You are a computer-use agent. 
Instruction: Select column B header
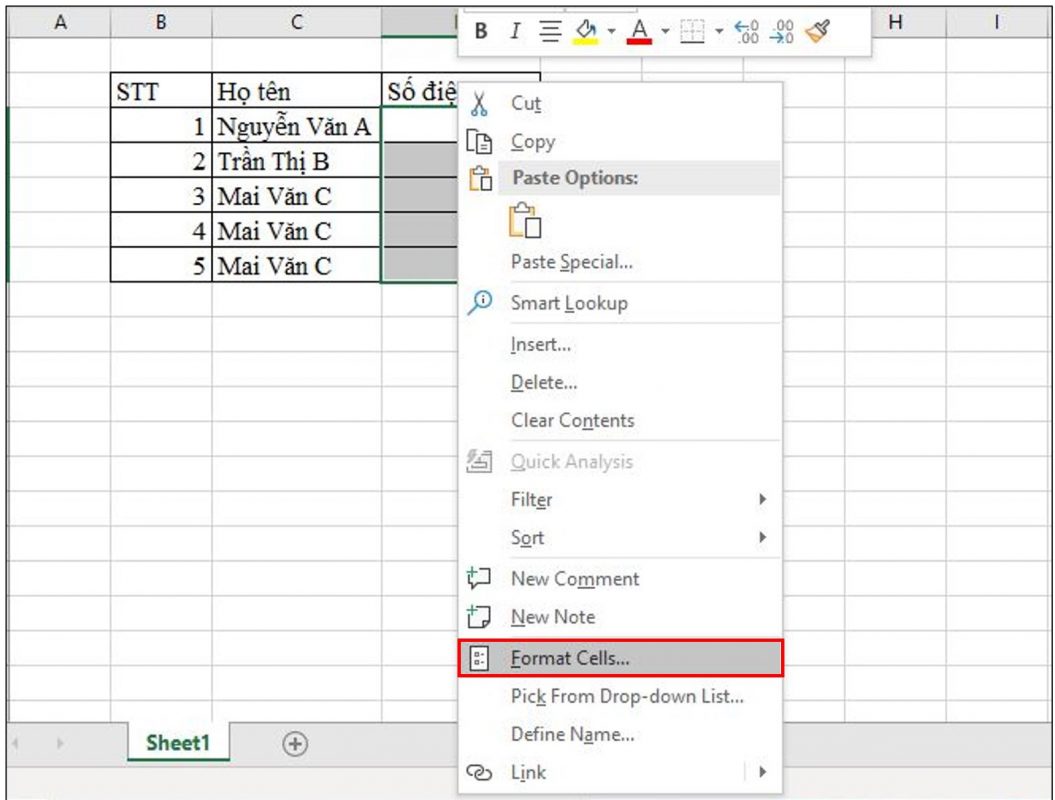point(161,22)
